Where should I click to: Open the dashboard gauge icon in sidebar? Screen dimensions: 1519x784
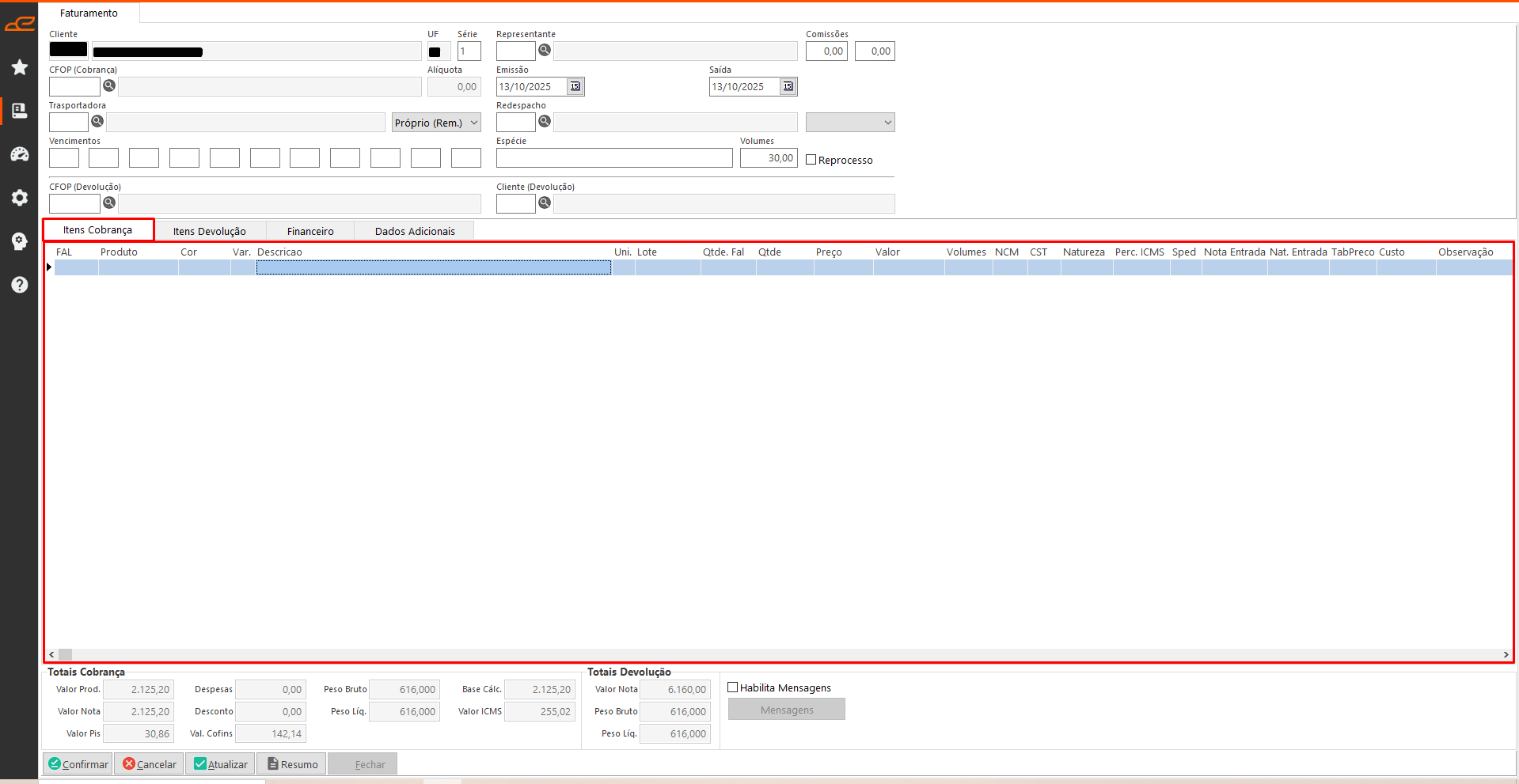(20, 154)
